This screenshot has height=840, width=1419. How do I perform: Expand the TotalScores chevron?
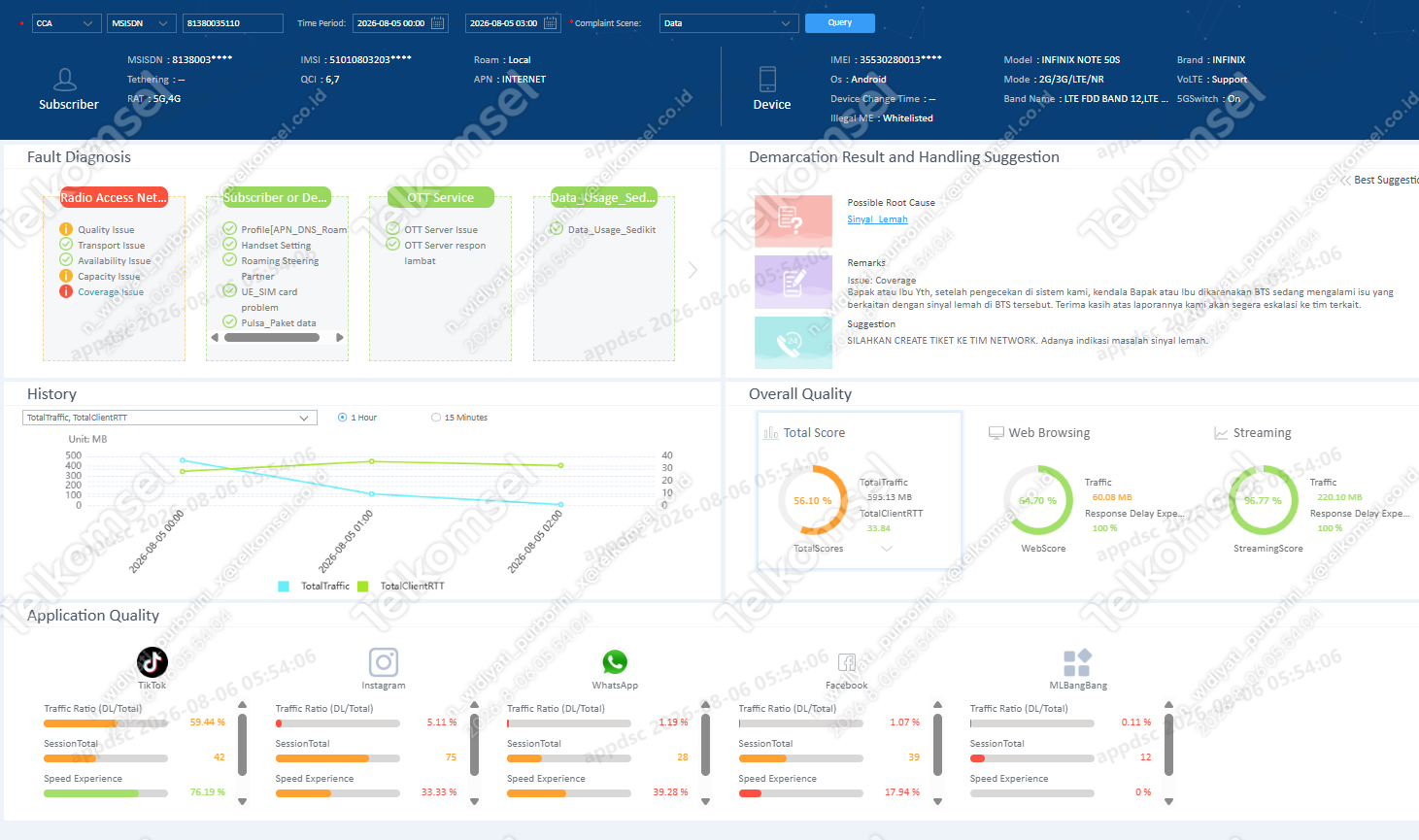[886, 549]
